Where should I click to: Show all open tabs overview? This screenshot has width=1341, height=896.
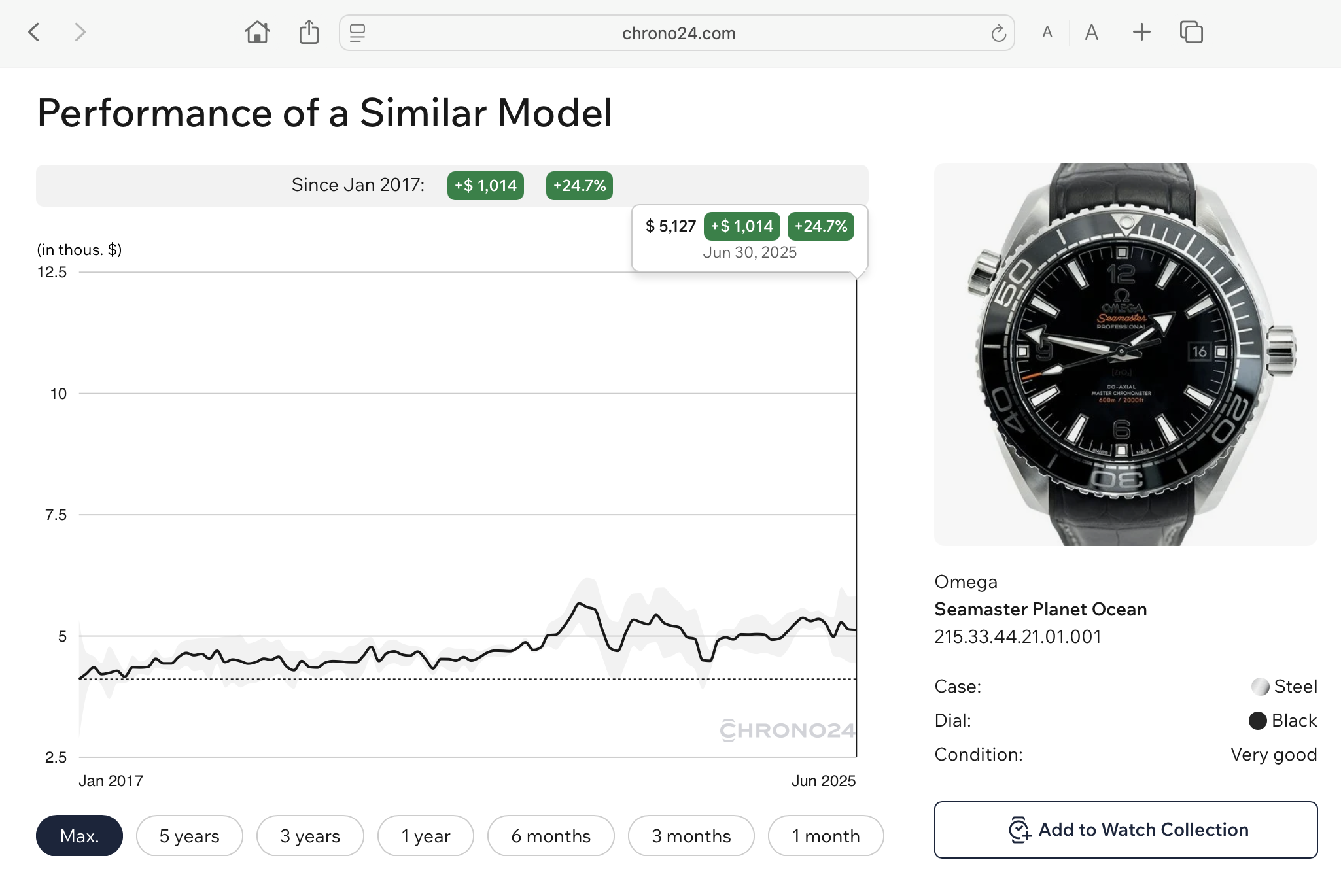point(1191,32)
